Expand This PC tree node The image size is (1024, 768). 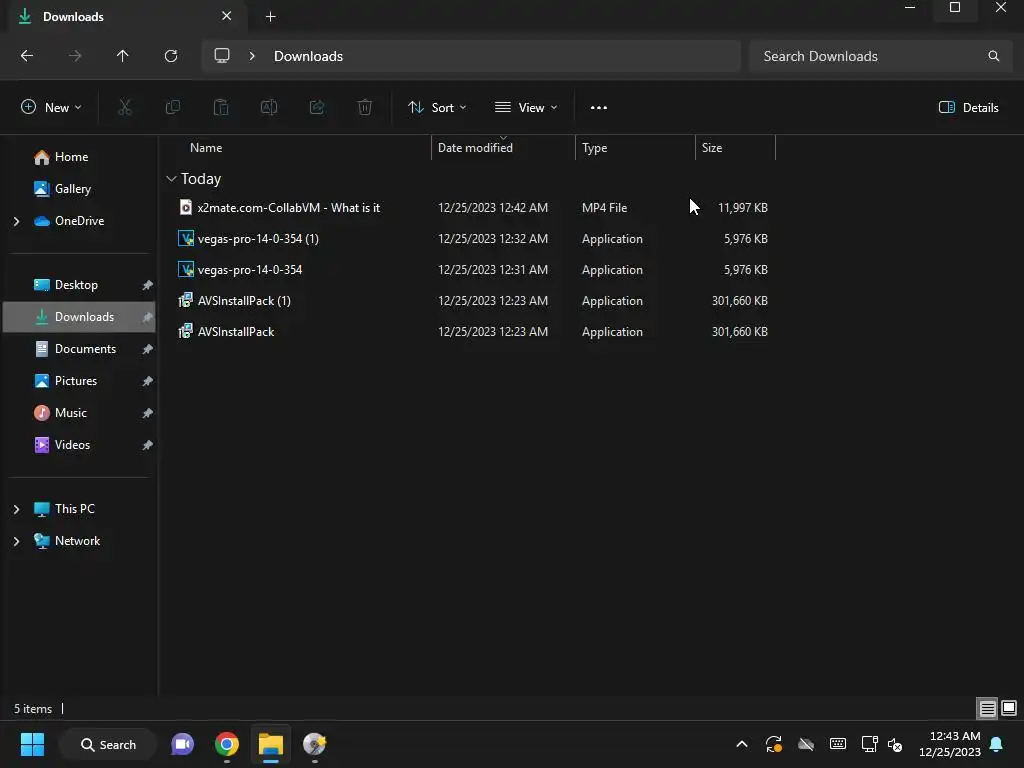[x=16, y=509]
